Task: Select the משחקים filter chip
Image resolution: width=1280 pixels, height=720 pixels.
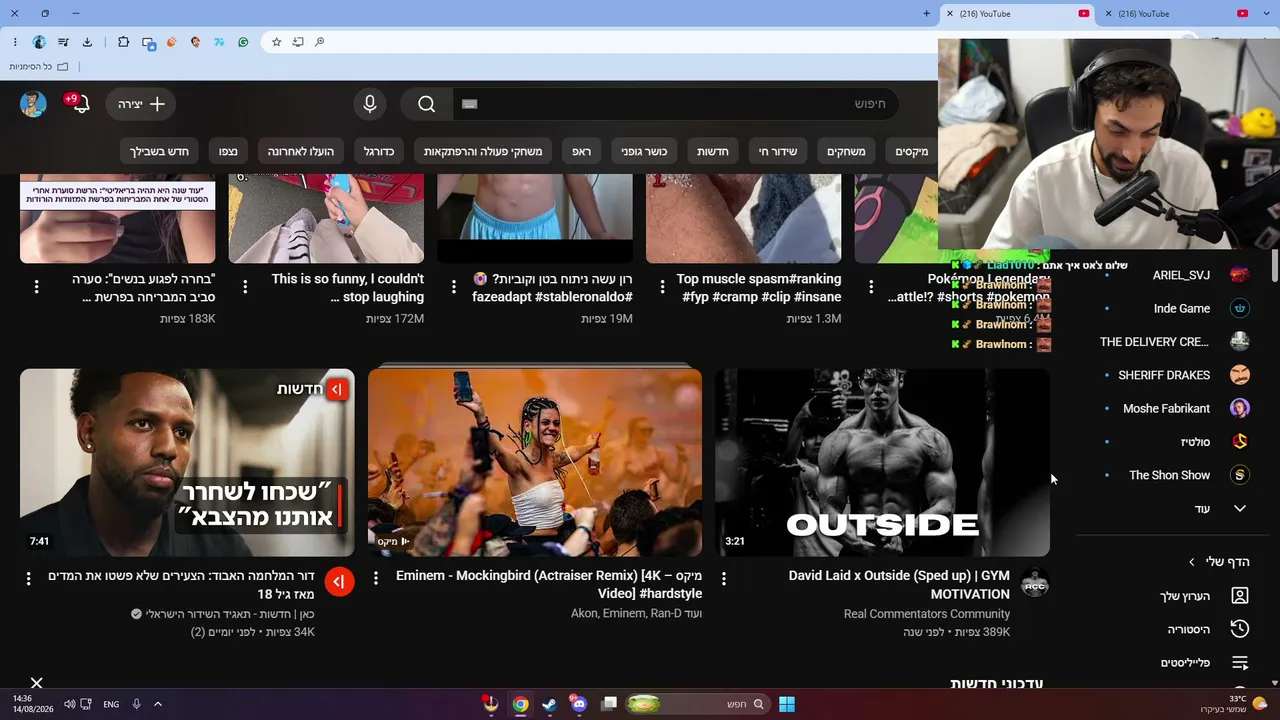Action: tap(846, 152)
